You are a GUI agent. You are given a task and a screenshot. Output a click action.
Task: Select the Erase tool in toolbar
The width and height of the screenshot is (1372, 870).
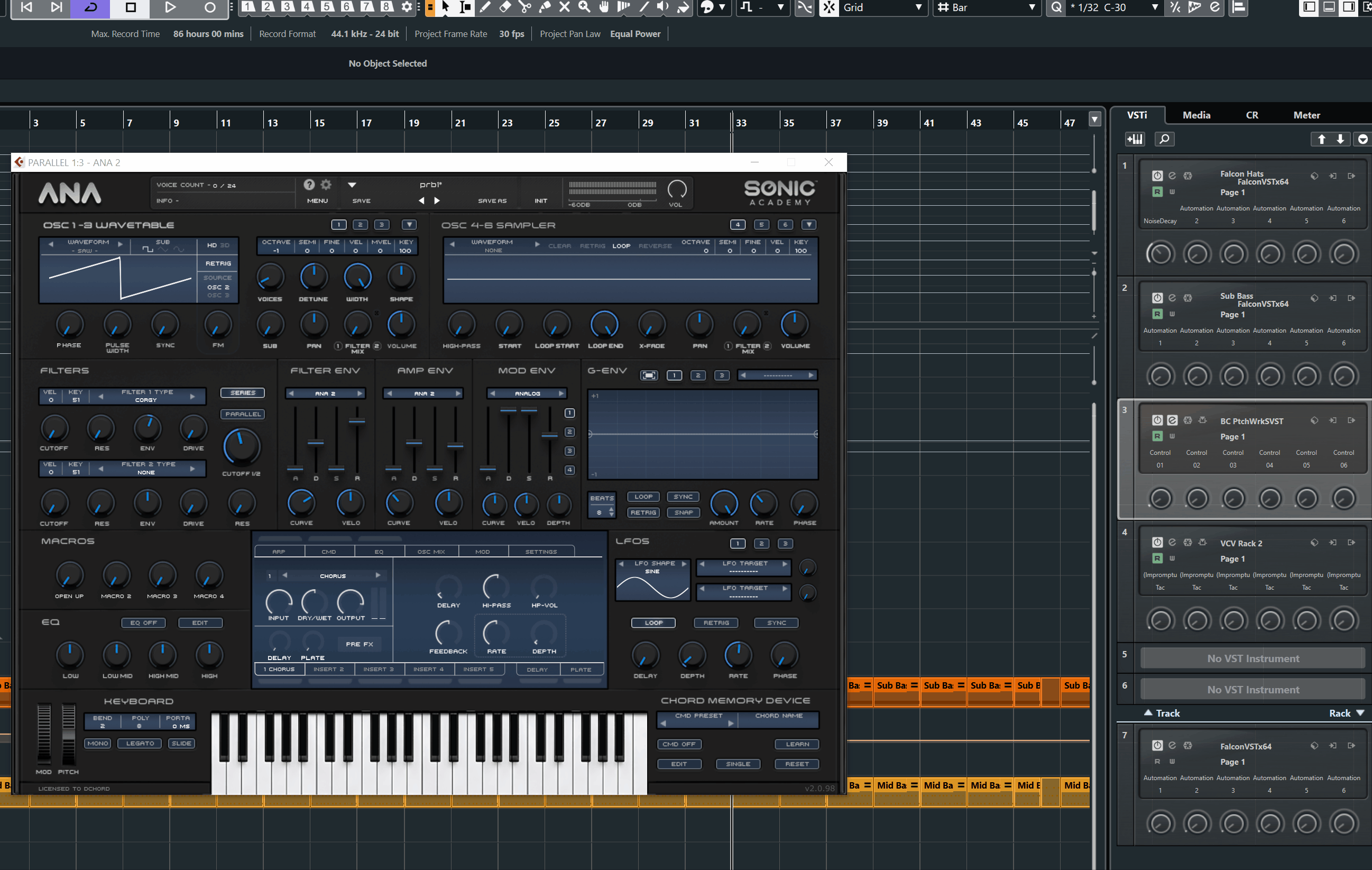point(505,7)
